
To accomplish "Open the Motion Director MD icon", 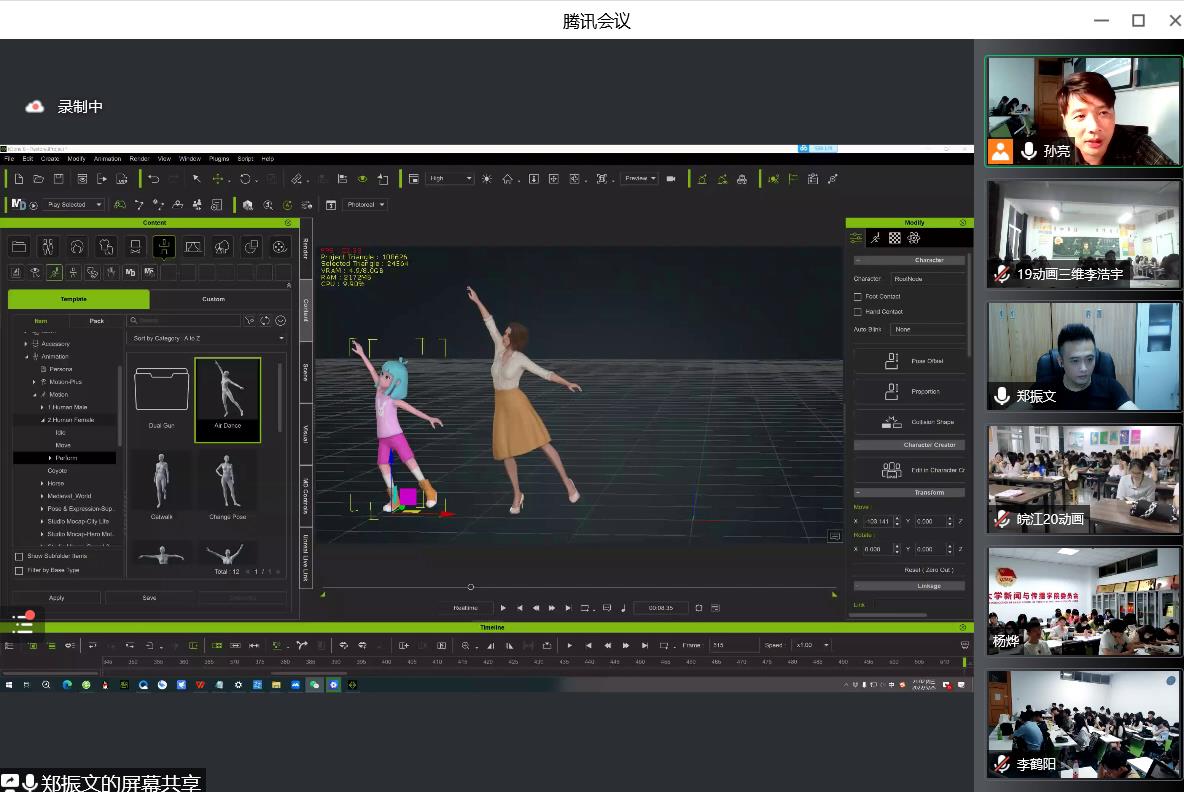I will pos(18,205).
